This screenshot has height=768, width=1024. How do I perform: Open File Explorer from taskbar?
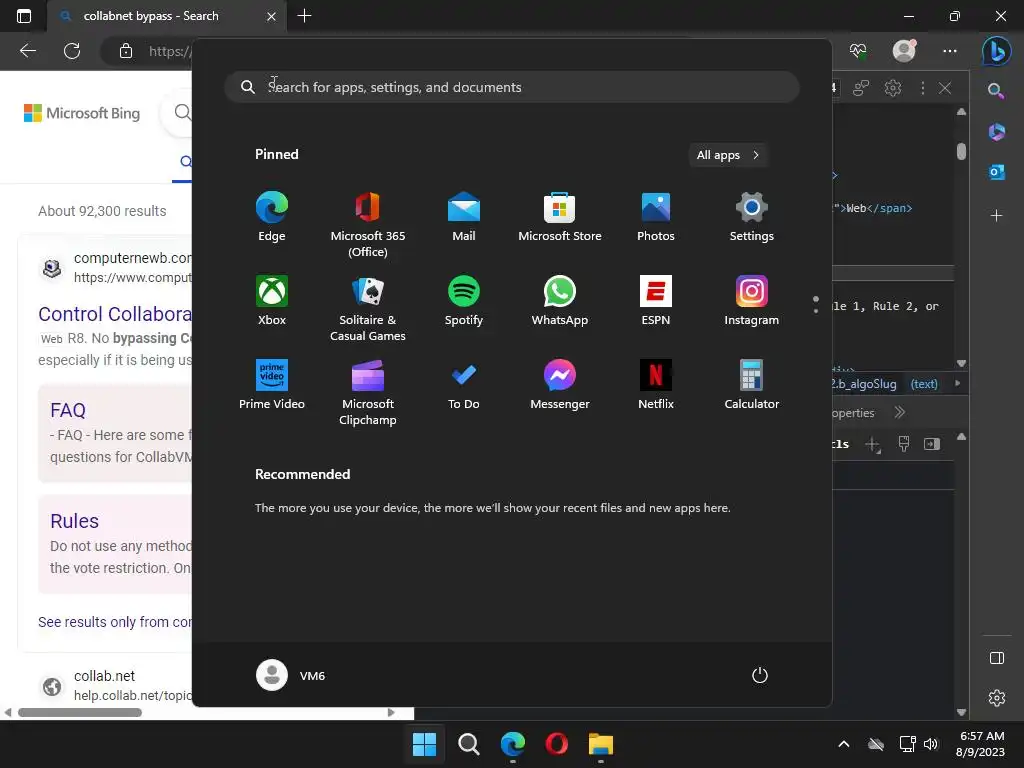click(x=601, y=744)
